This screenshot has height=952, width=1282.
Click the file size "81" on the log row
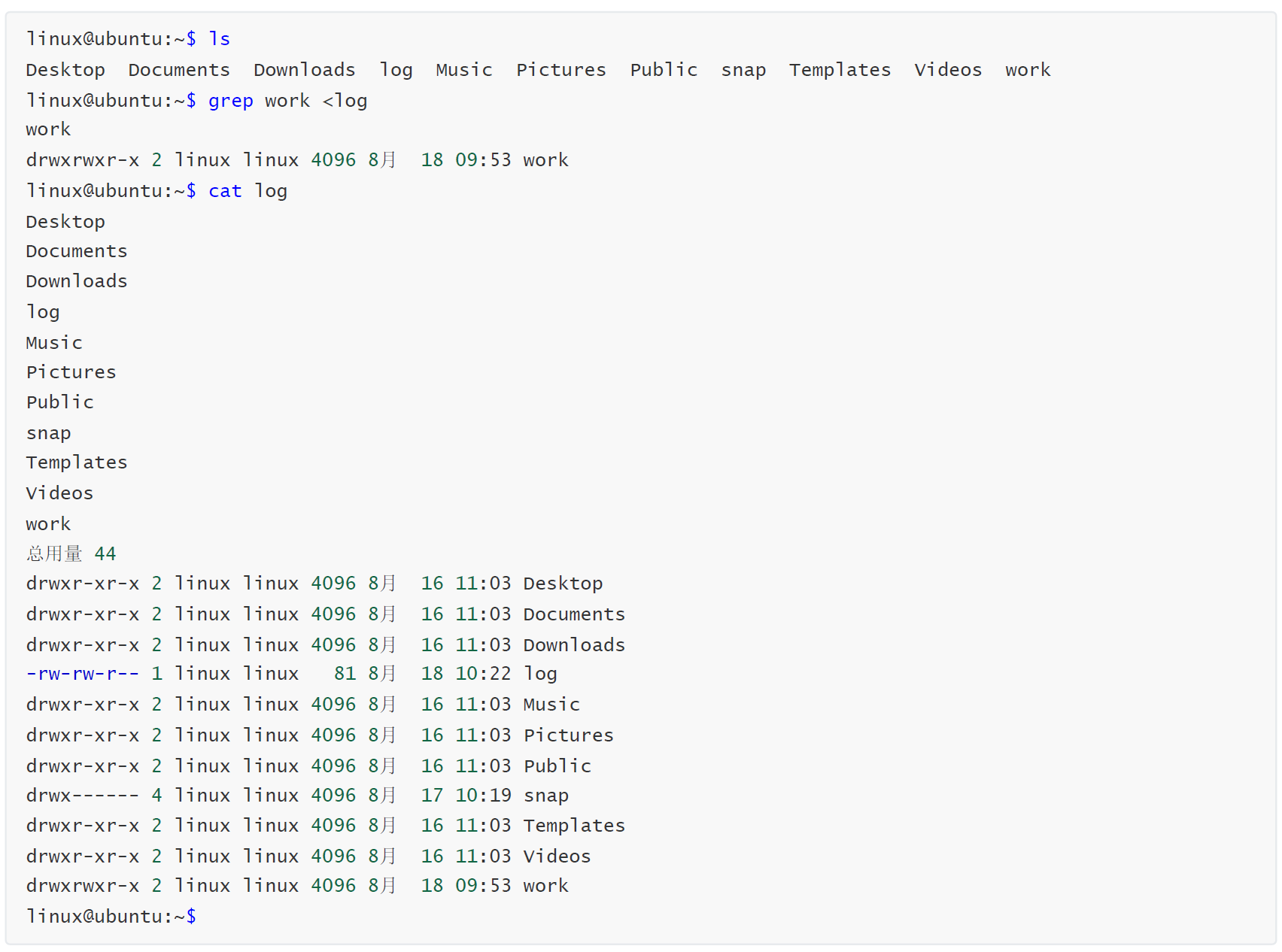(345, 674)
